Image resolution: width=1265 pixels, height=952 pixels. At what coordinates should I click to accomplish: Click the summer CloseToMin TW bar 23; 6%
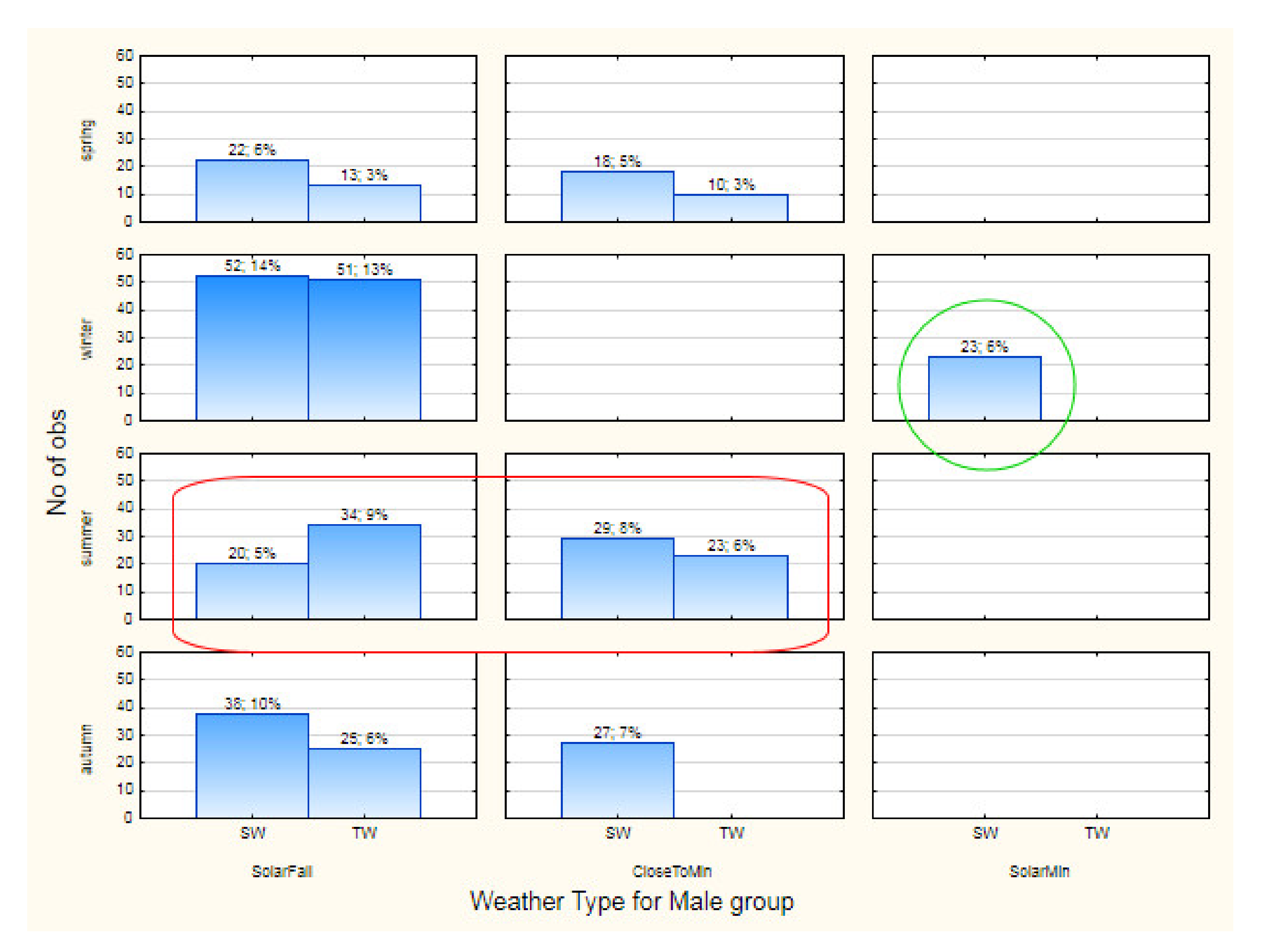click(x=730, y=587)
